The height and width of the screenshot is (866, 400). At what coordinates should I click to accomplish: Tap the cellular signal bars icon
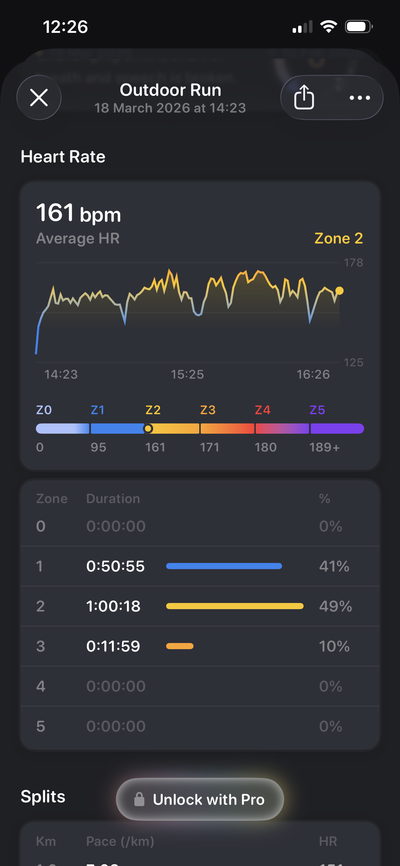302,27
